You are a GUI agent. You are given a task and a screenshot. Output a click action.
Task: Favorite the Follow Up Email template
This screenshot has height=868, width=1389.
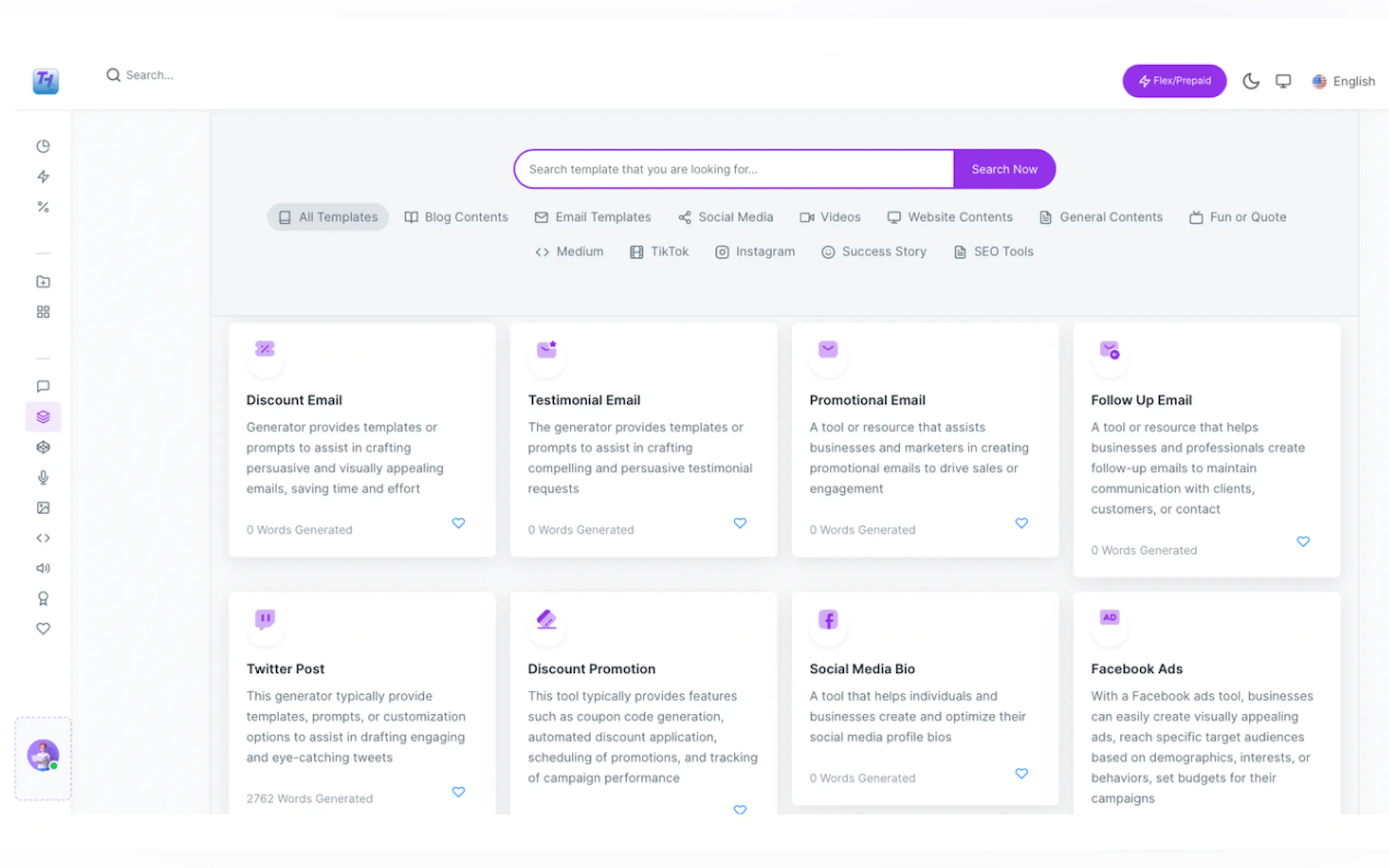[x=1303, y=541]
